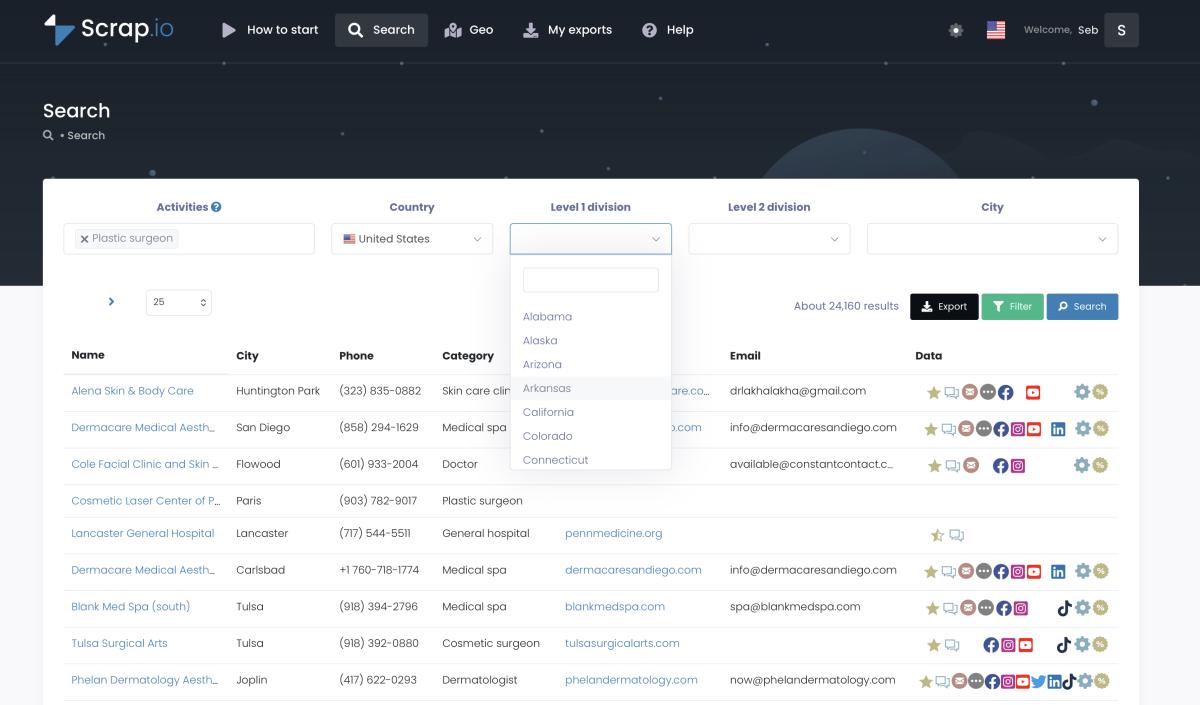Click the Facebook icon for Blank Med Spa
The width and height of the screenshot is (1200, 705).
point(1002,608)
